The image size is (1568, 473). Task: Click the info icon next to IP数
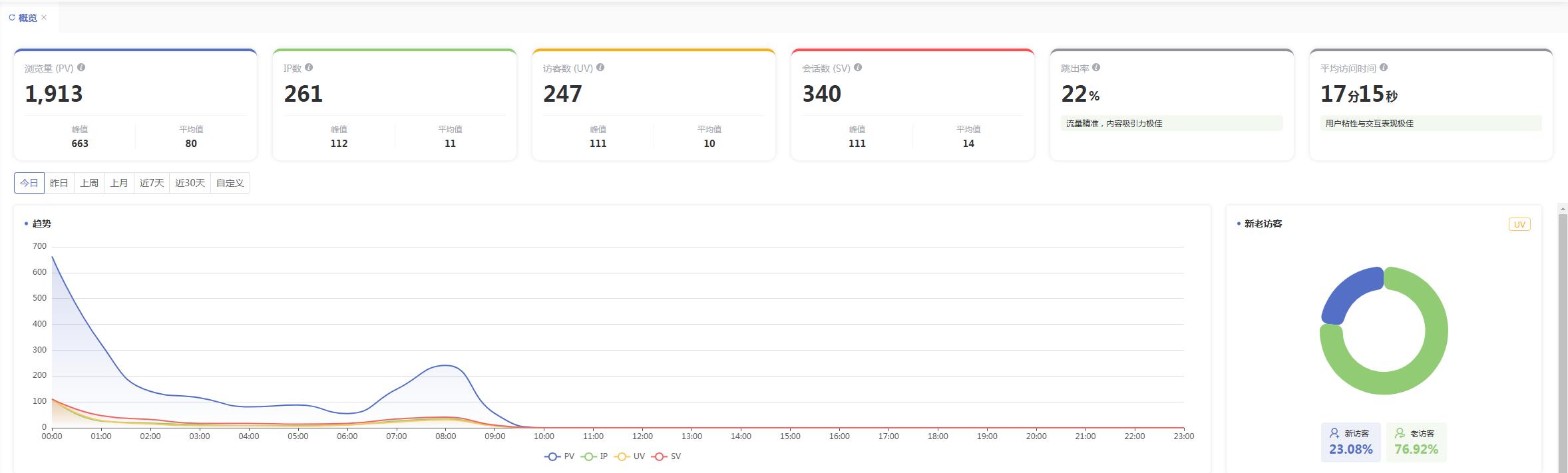tap(309, 67)
